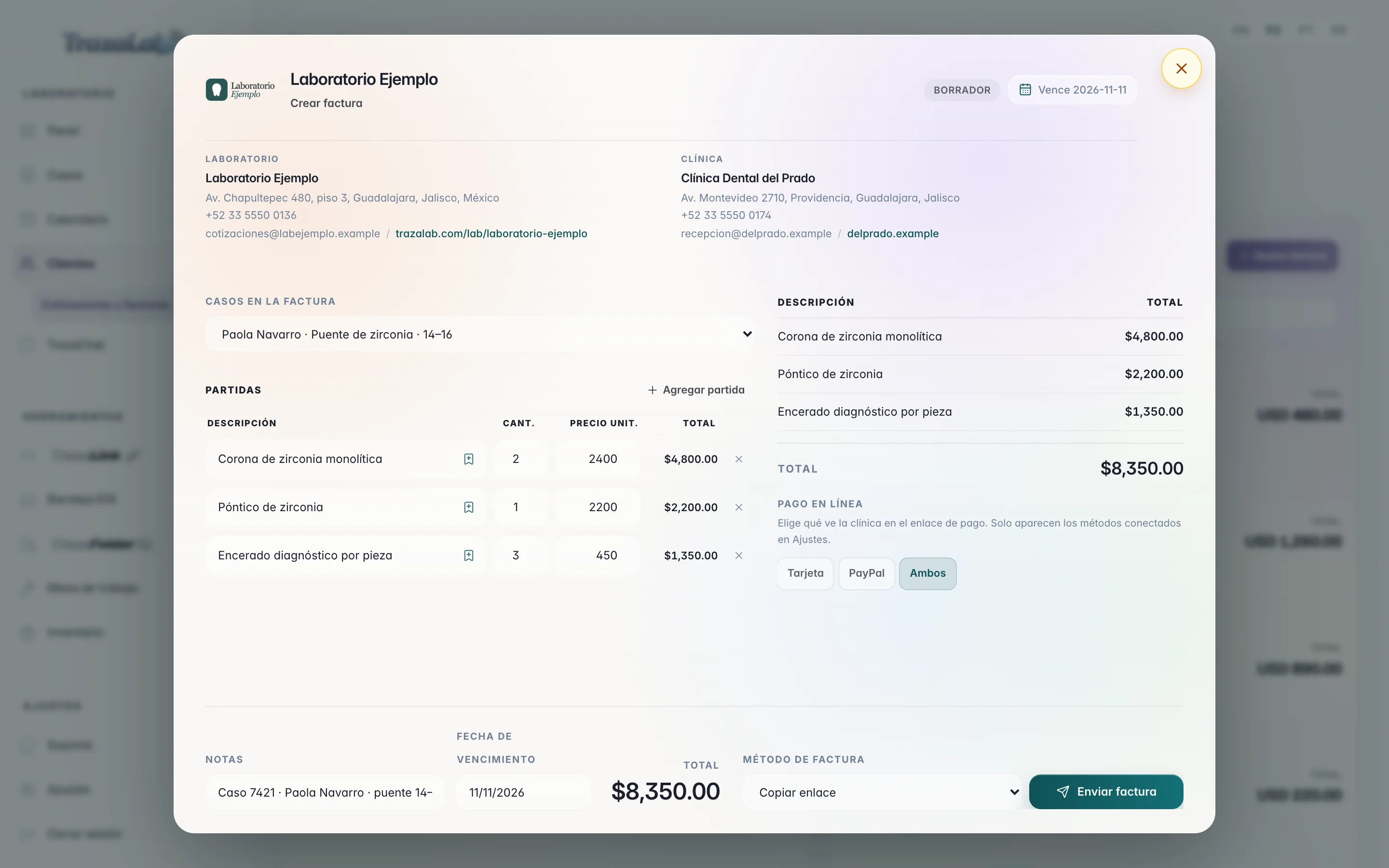
Task: Click bookmark icon on Póntico de zirconia row
Action: pos(468,507)
